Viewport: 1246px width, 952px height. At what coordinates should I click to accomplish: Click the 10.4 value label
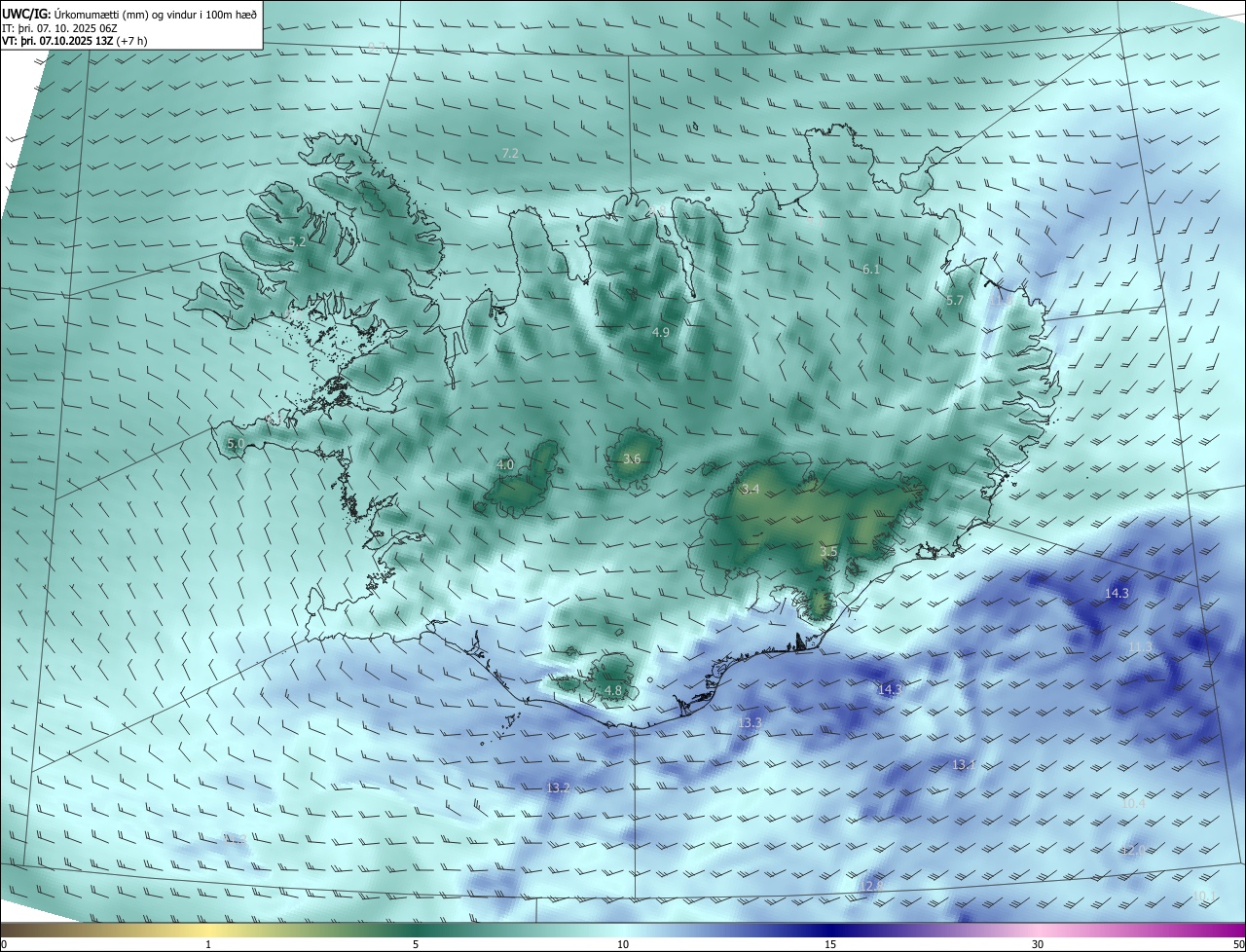click(1134, 804)
